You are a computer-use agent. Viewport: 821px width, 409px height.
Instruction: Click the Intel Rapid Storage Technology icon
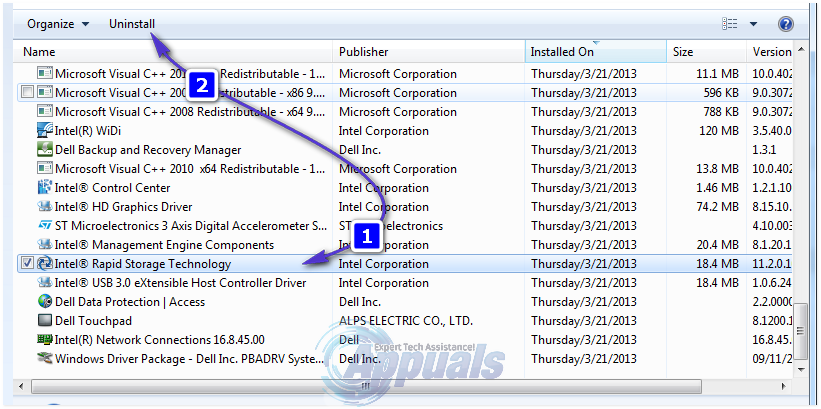point(45,264)
